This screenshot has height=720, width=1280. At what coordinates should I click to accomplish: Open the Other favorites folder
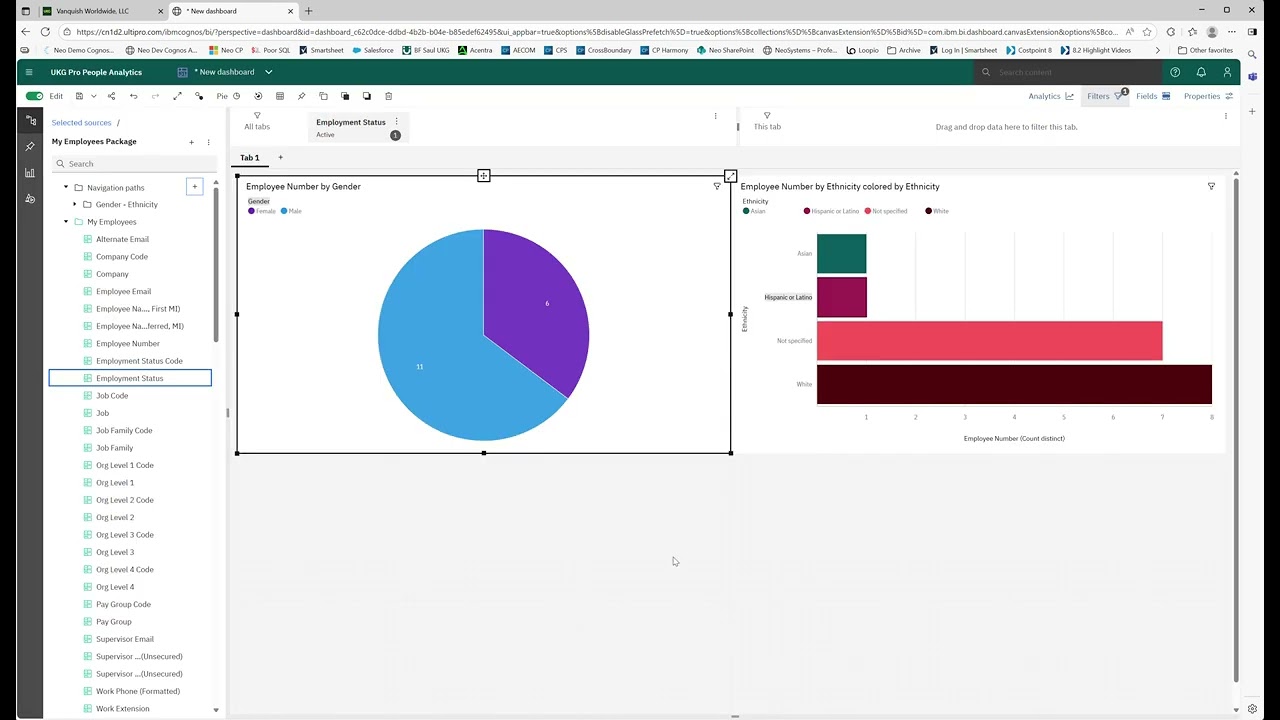(x=1205, y=50)
